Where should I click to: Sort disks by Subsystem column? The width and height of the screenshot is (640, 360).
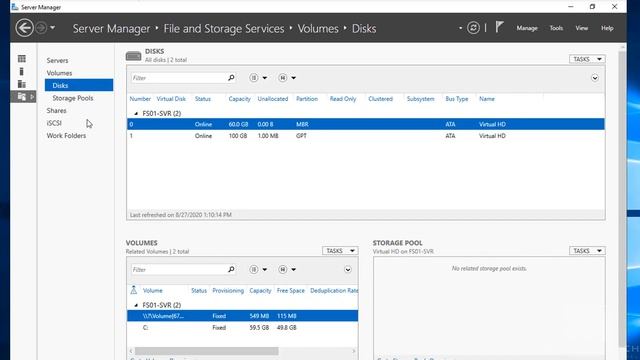(420, 99)
